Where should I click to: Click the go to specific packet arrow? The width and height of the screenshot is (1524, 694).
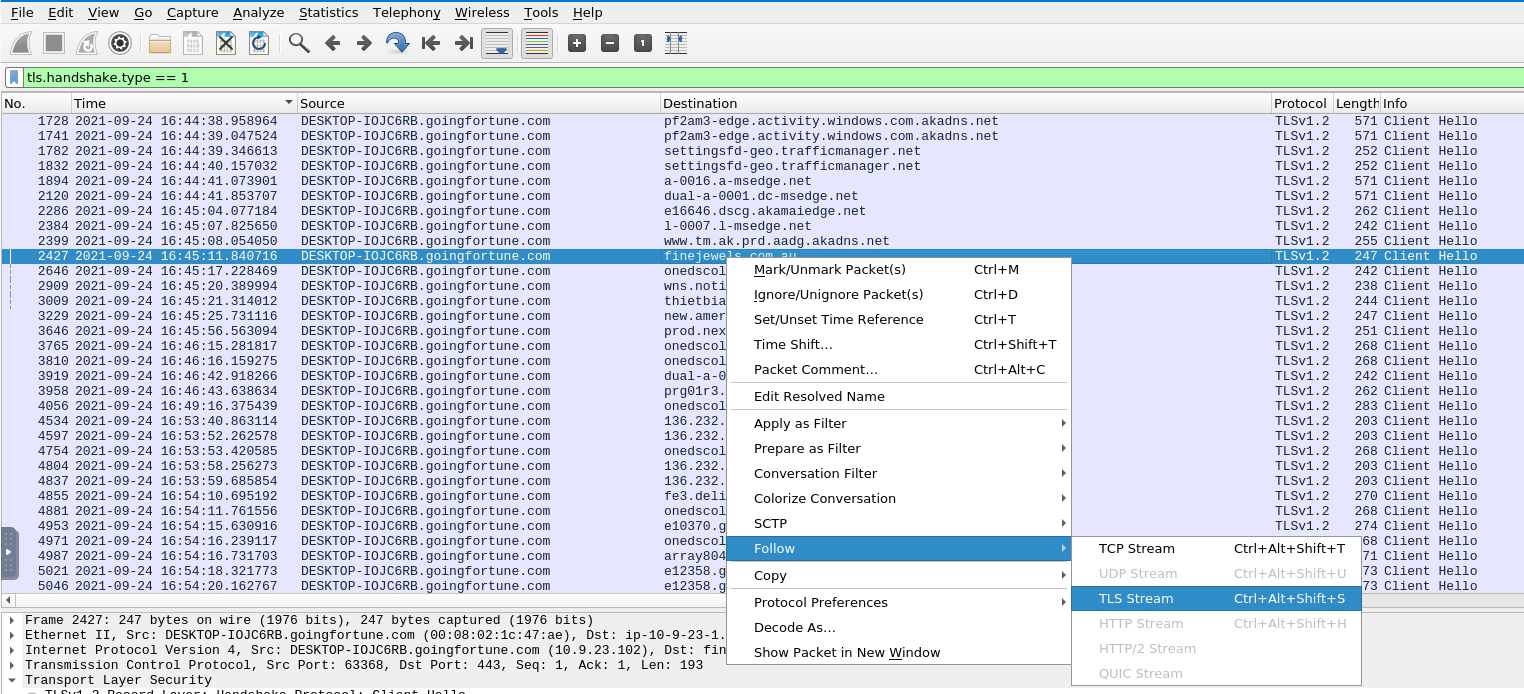point(397,43)
